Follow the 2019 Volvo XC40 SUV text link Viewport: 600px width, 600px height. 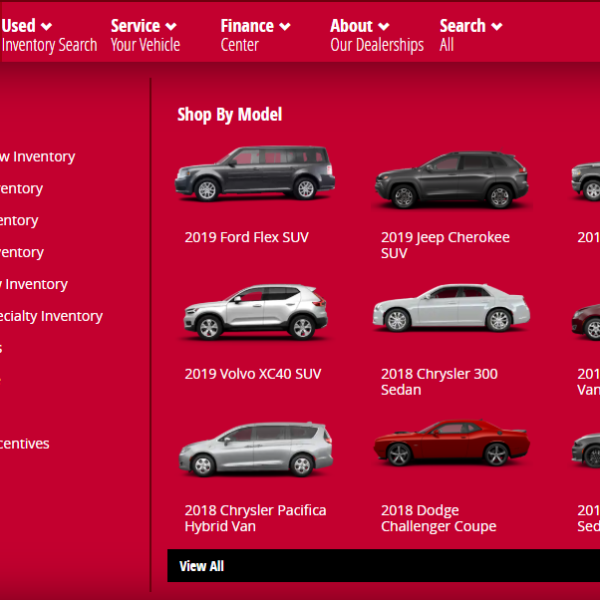[253, 374]
